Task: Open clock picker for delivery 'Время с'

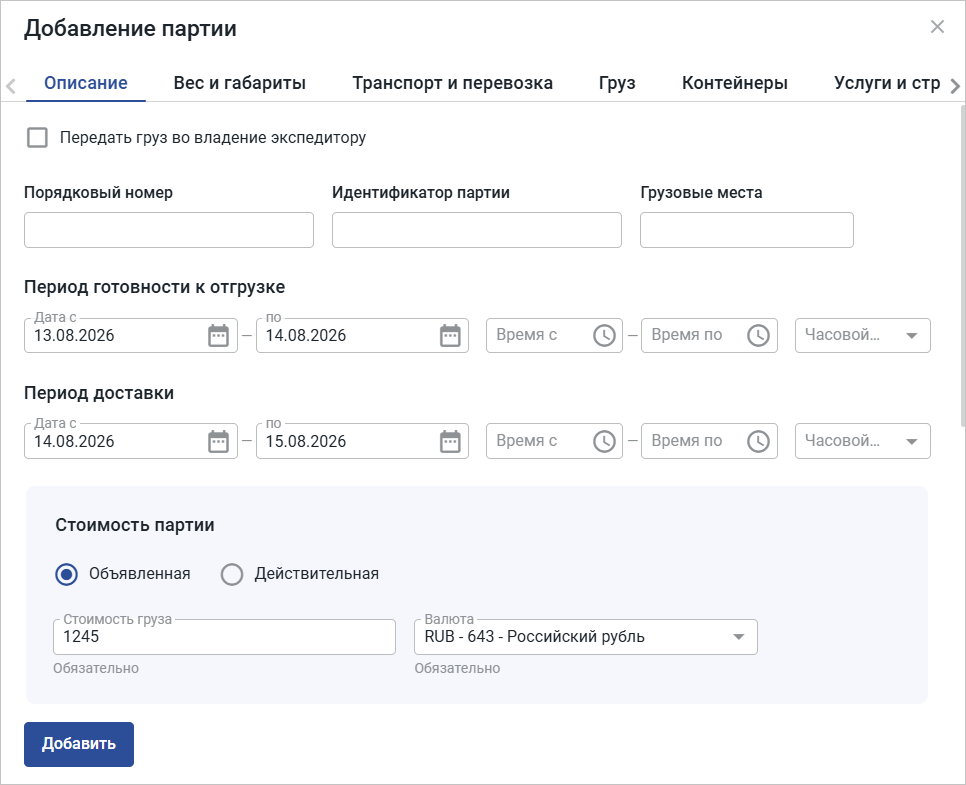Action: [604, 441]
